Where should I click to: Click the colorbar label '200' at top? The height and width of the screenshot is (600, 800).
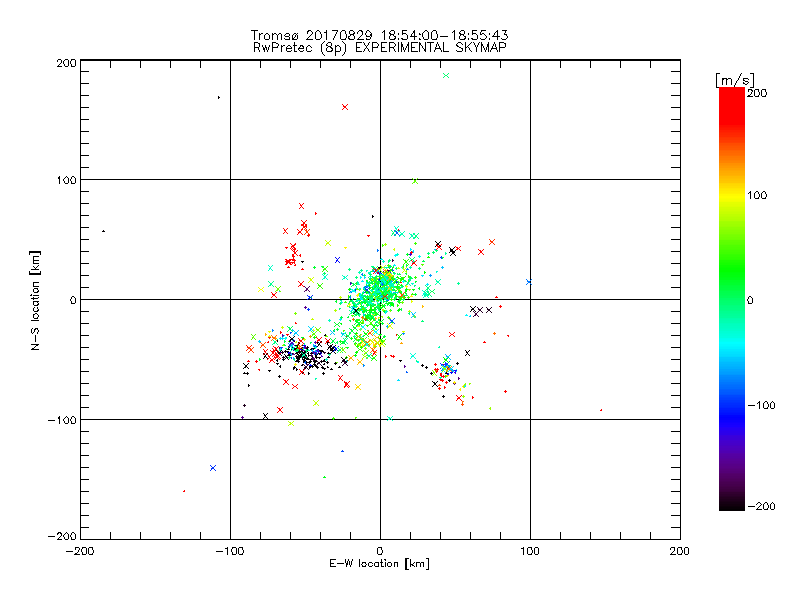(757, 93)
